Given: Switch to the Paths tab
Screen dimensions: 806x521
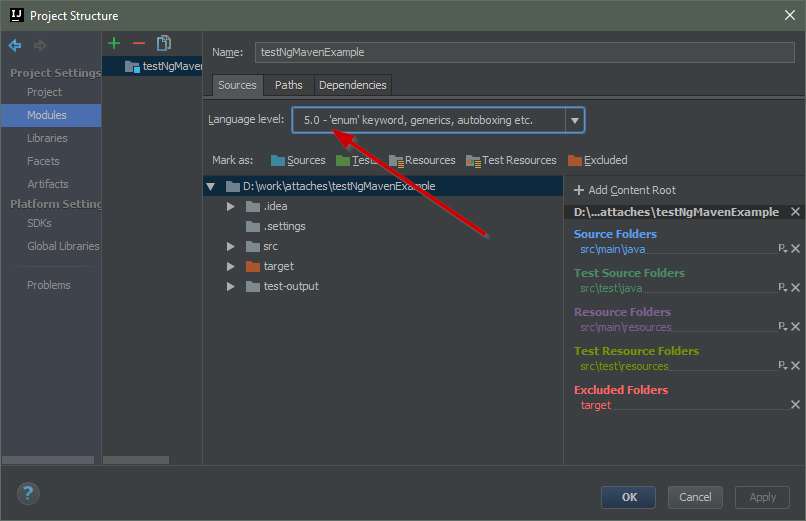Looking at the screenshot, I should (x=288, y=85).
